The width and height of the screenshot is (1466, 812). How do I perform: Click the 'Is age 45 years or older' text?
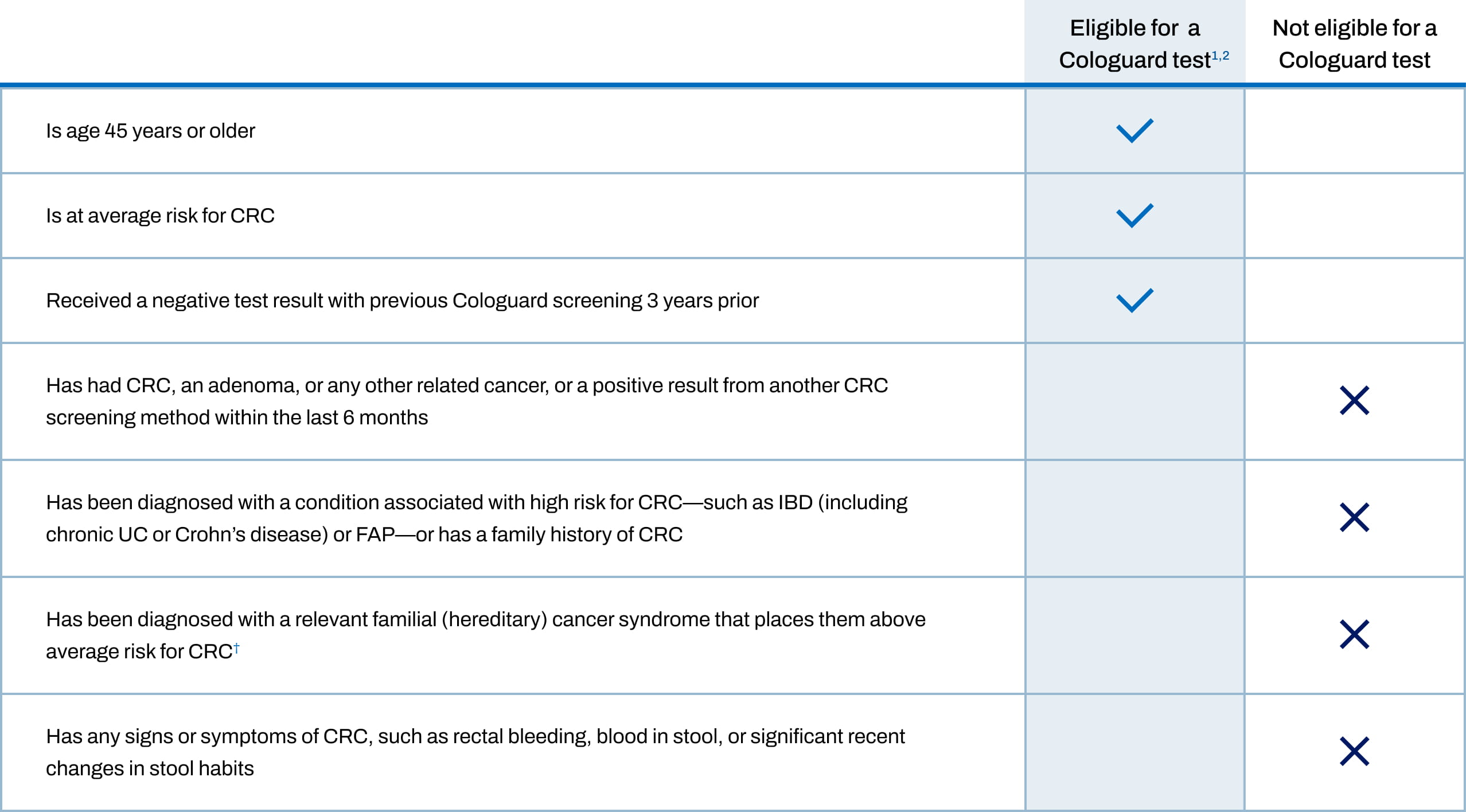150,131
